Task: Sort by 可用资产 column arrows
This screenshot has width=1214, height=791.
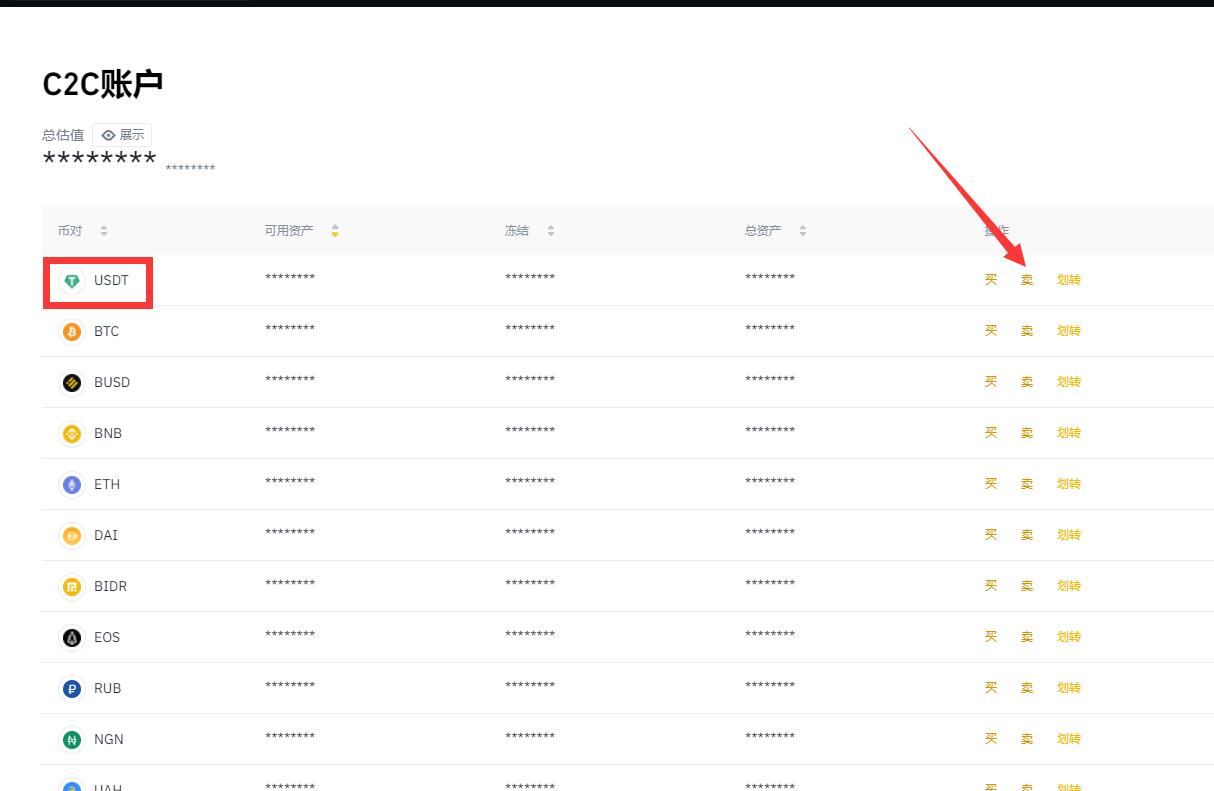Action: click(x=335, y=231)
